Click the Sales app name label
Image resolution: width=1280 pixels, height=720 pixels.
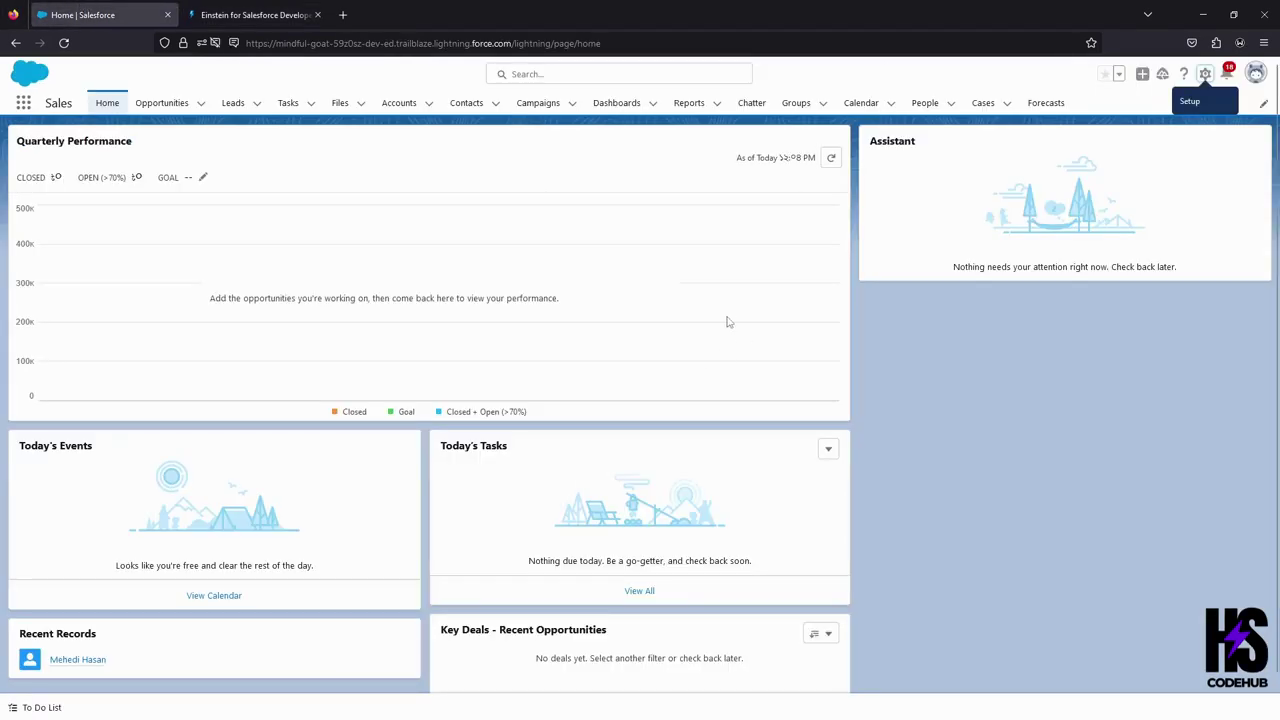pyautogui.click(x=58, y=103)
